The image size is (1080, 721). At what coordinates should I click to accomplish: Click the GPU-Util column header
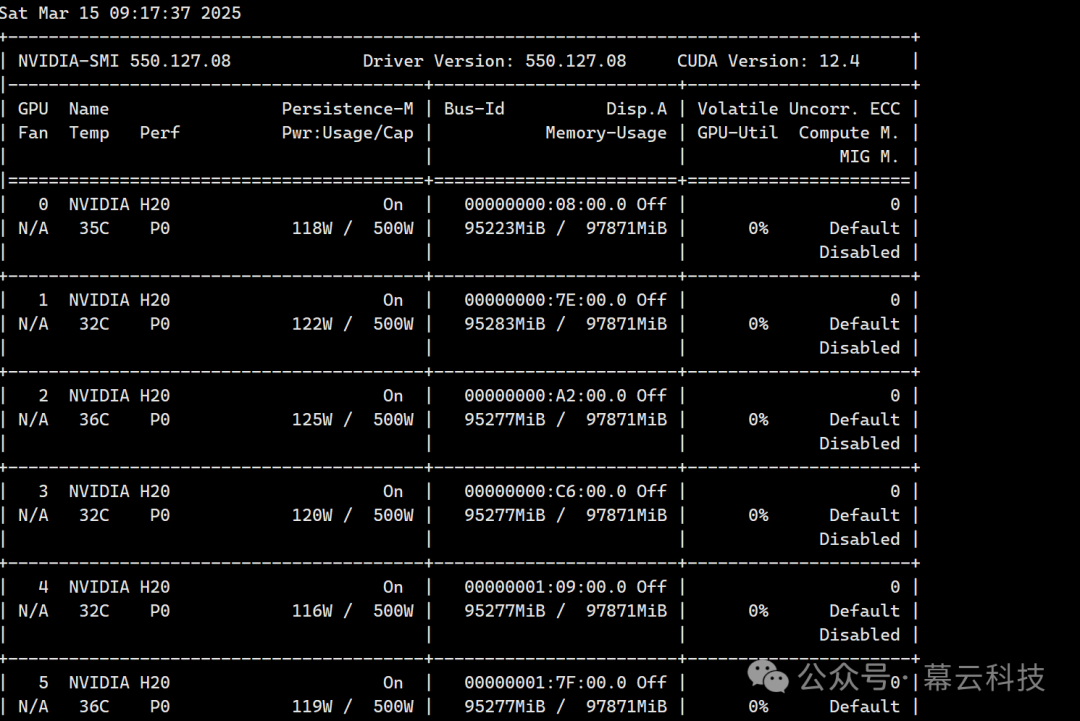[738, 133]
